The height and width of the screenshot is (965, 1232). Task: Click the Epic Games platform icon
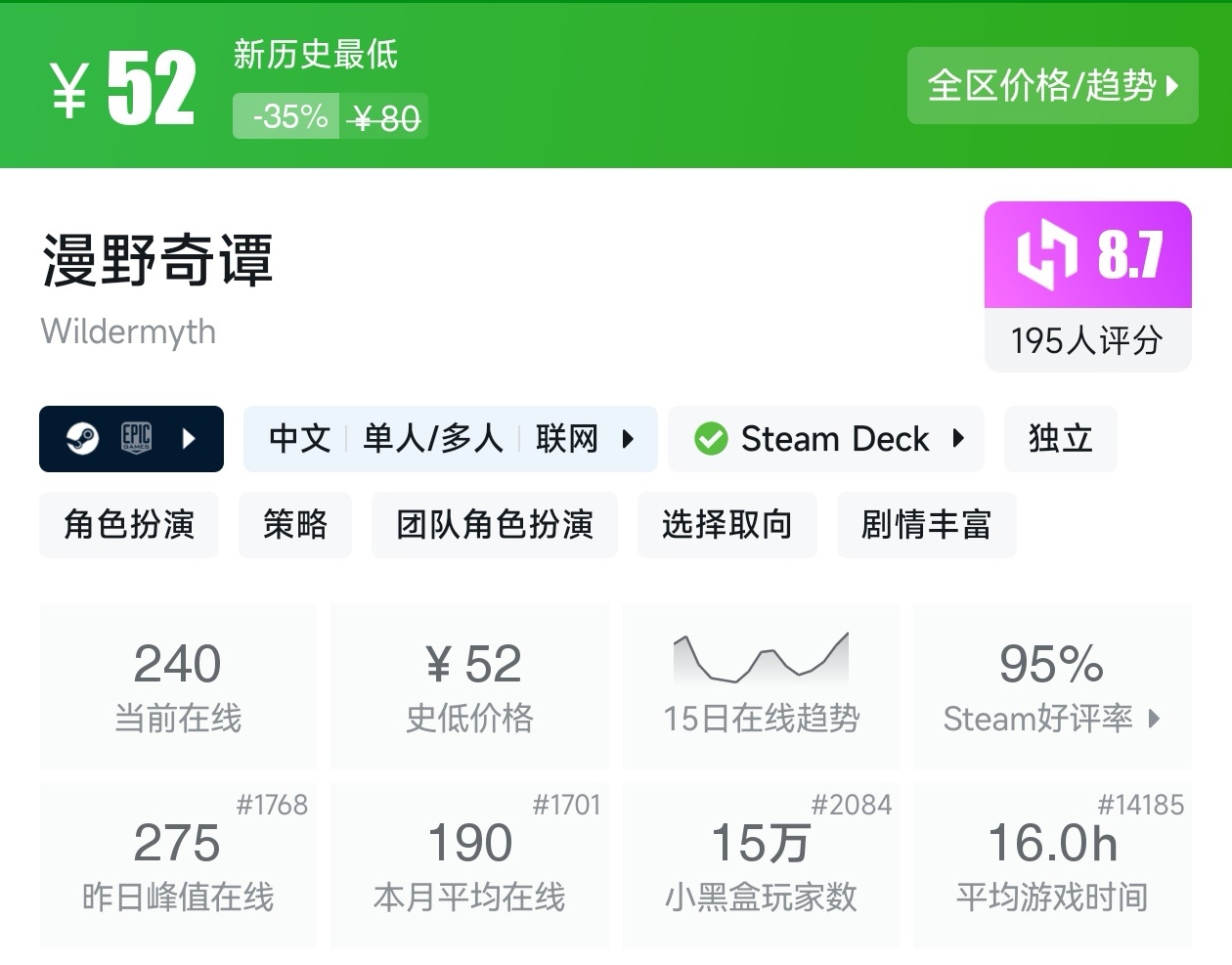[136, 438]
